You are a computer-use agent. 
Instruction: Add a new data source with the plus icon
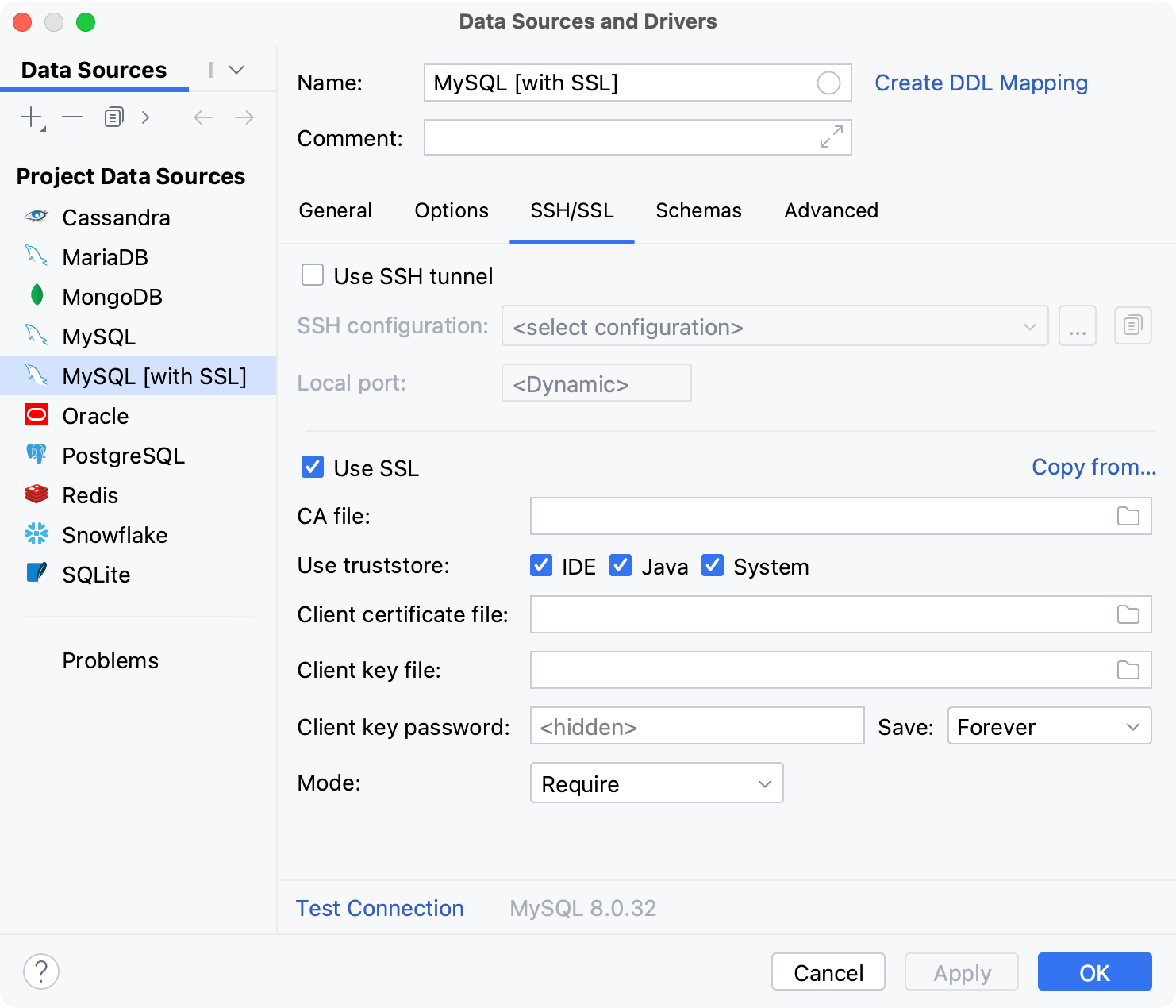click(29, 117)
